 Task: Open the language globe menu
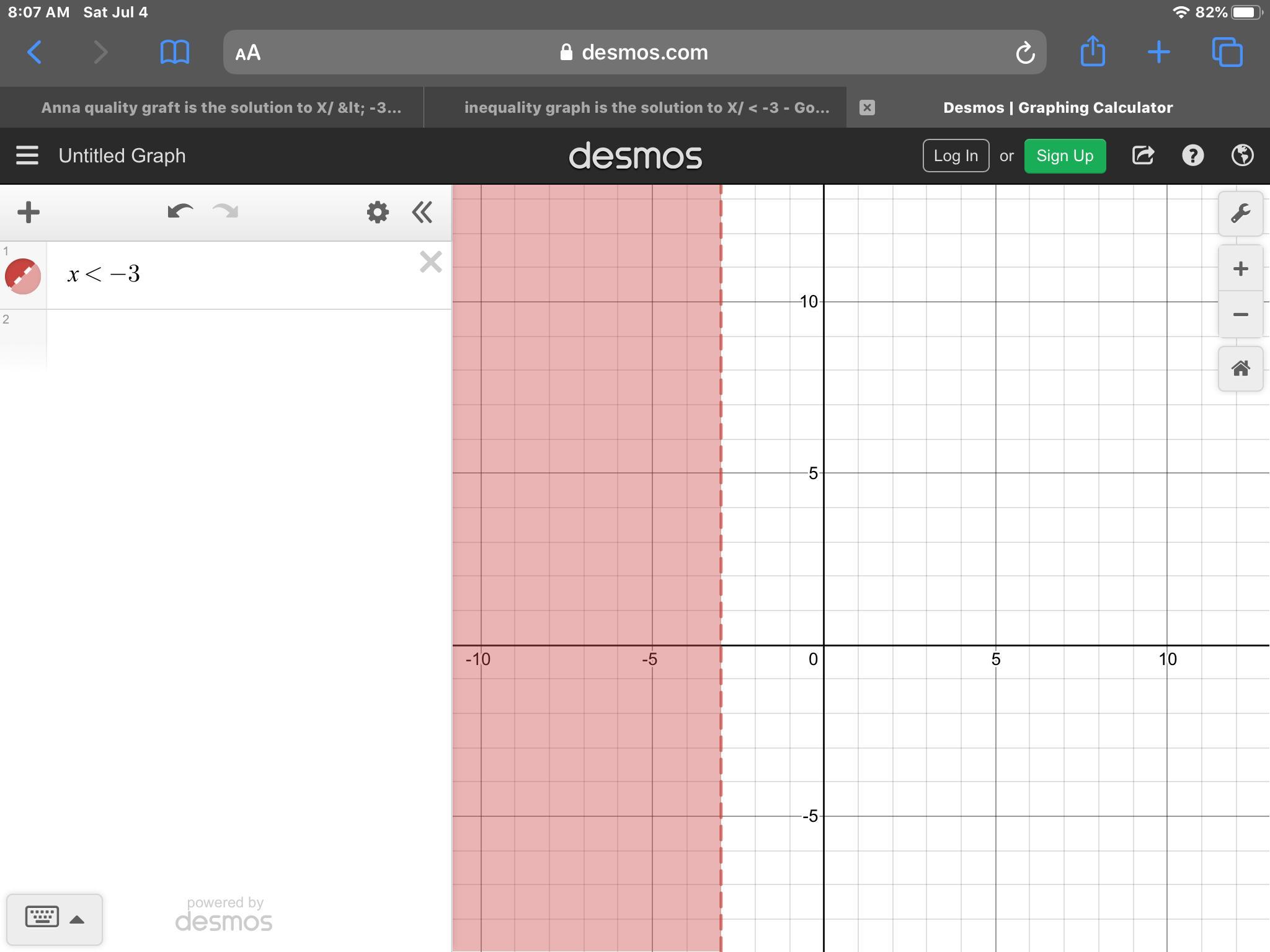pyautogui.click(x=1242, y=156)
